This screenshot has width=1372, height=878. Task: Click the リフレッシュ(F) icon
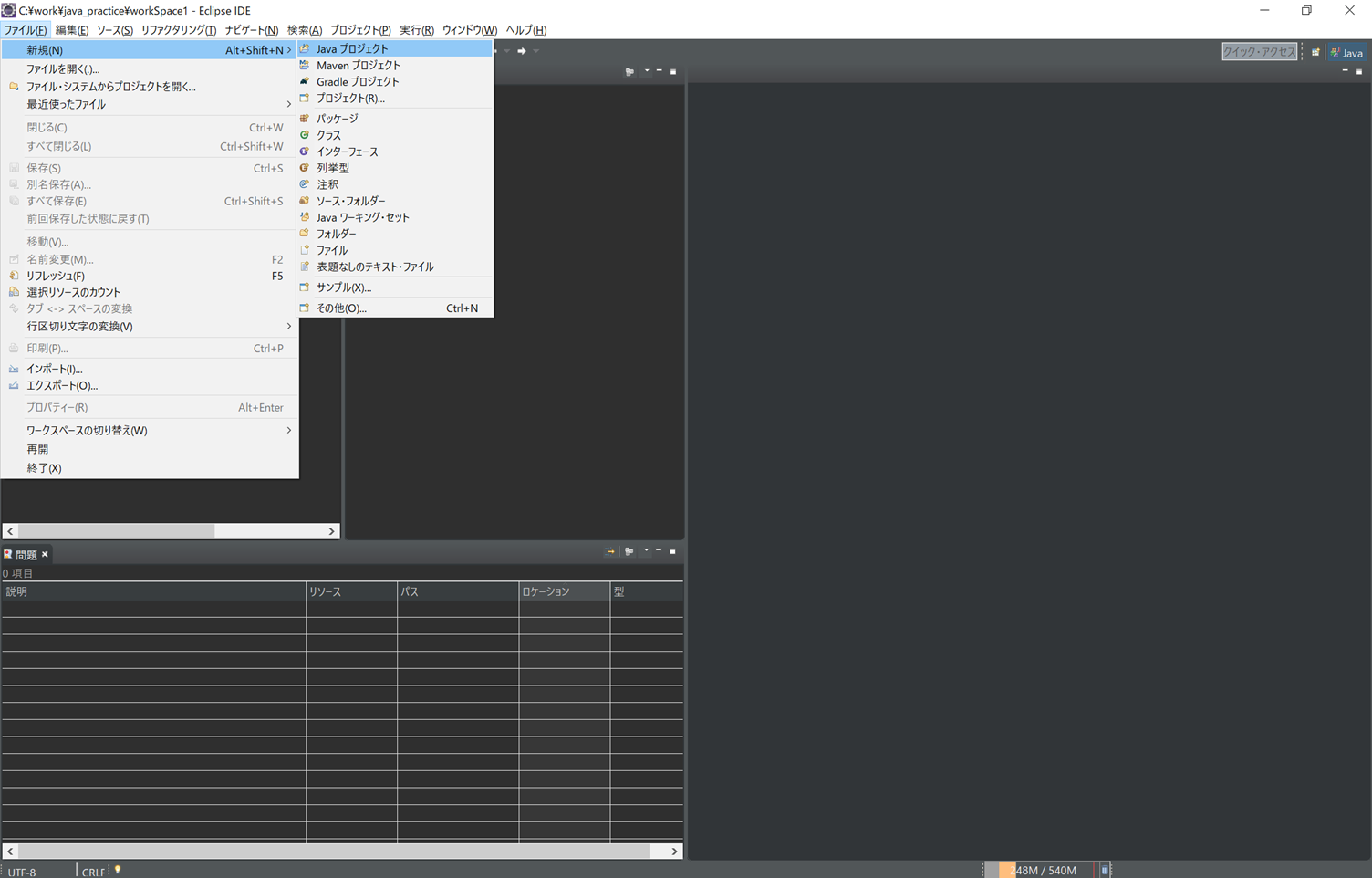[x=14, y=276]
